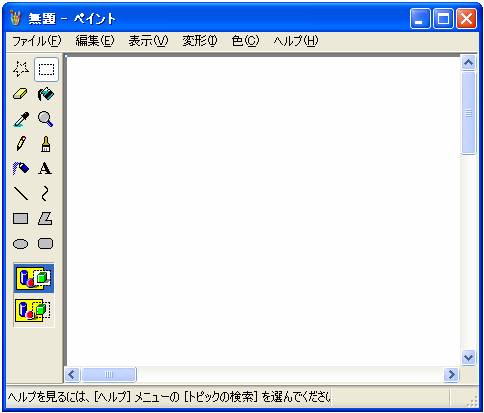Click the horizontal scrollbar right arrow
Viewport: 484px width, 413px height.
(452, 375)
